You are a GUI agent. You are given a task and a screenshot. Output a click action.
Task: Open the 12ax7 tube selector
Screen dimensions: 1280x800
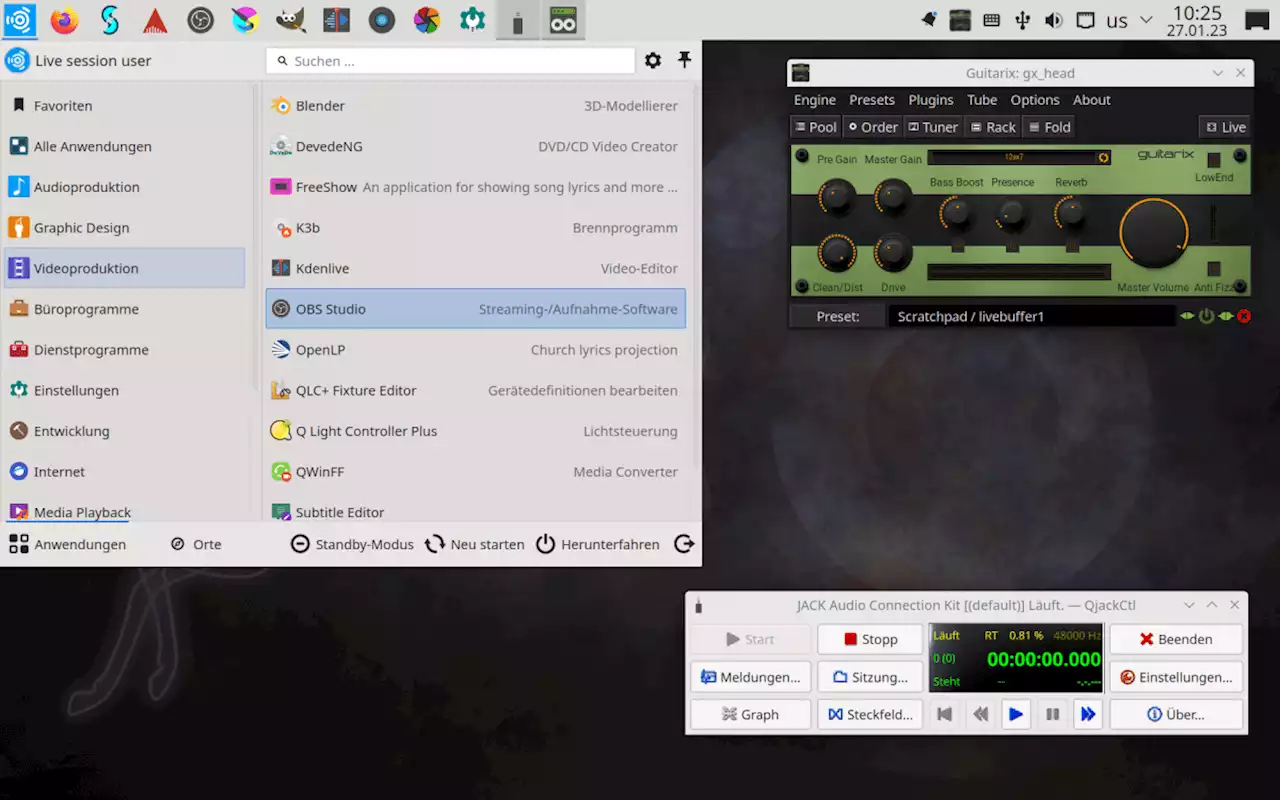point(1019,158)
